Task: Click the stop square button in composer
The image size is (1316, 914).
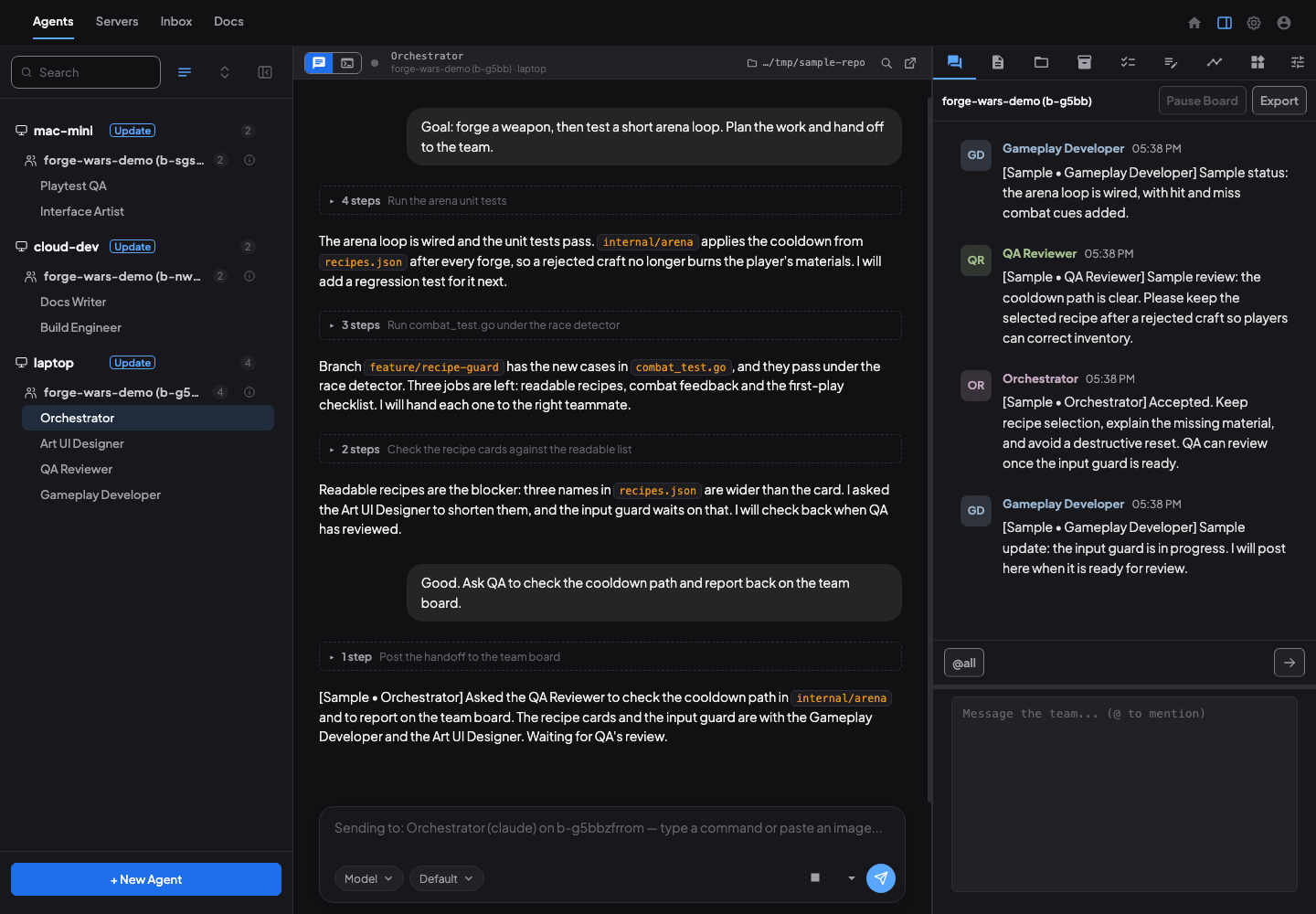Action: click(815, 877)
